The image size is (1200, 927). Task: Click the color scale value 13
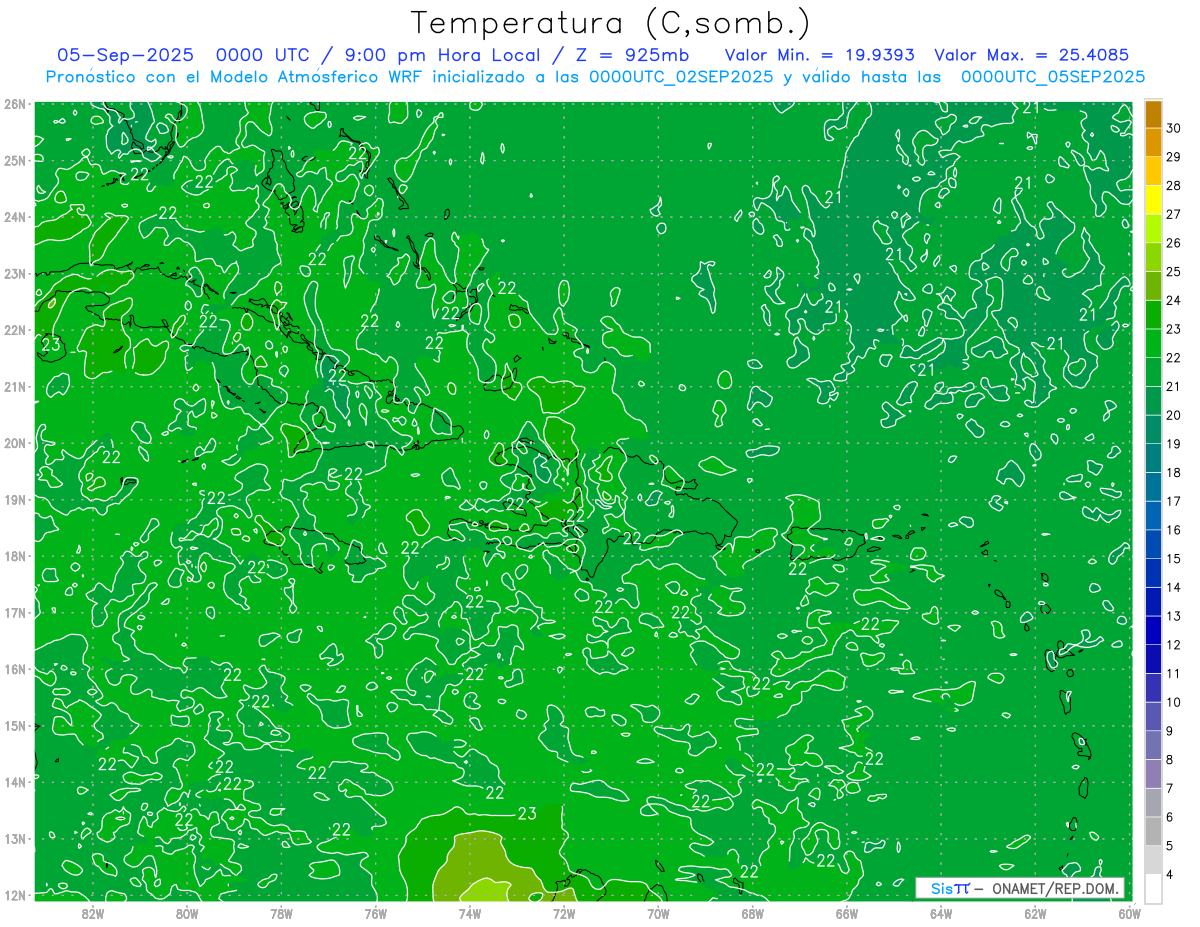(1174, 616)
